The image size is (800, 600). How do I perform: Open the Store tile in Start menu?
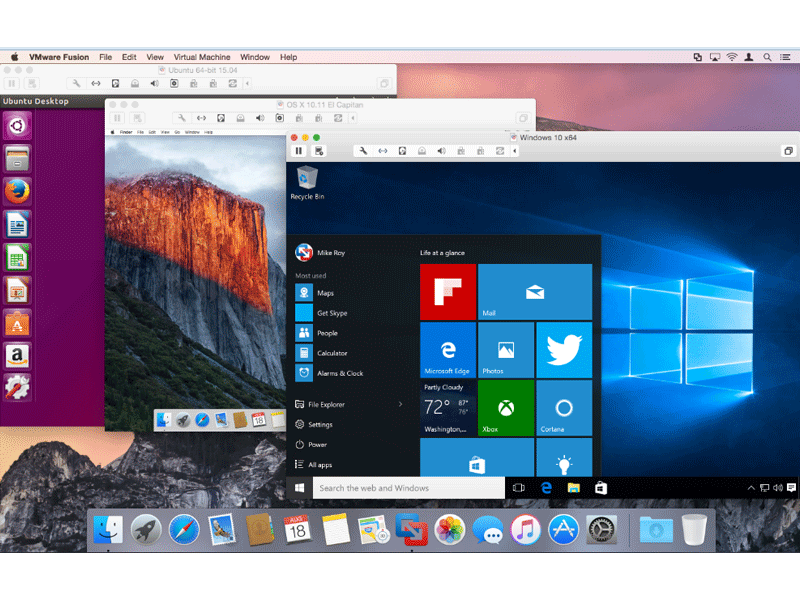pos(477,458)
